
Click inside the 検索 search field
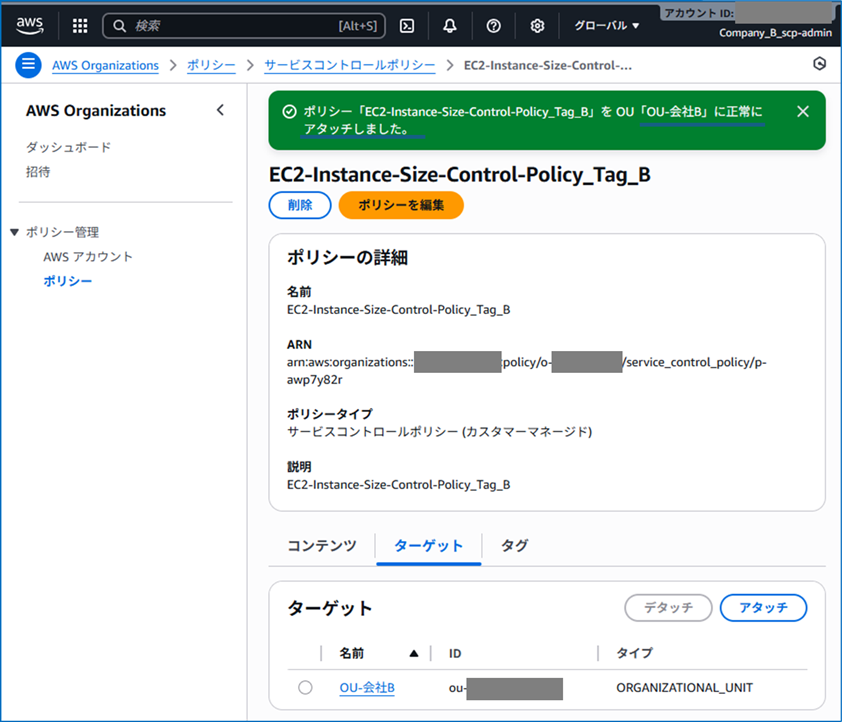point(240,26)
